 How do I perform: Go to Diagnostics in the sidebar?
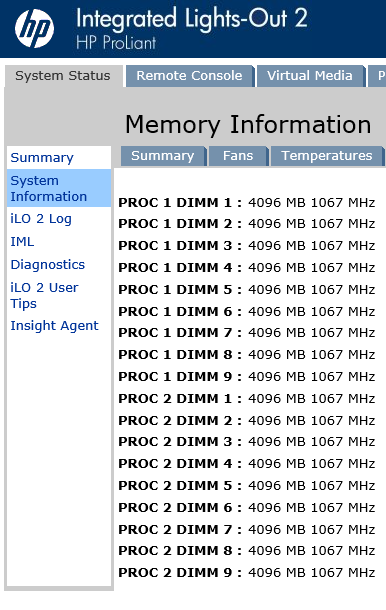click(x=47, y=265)
